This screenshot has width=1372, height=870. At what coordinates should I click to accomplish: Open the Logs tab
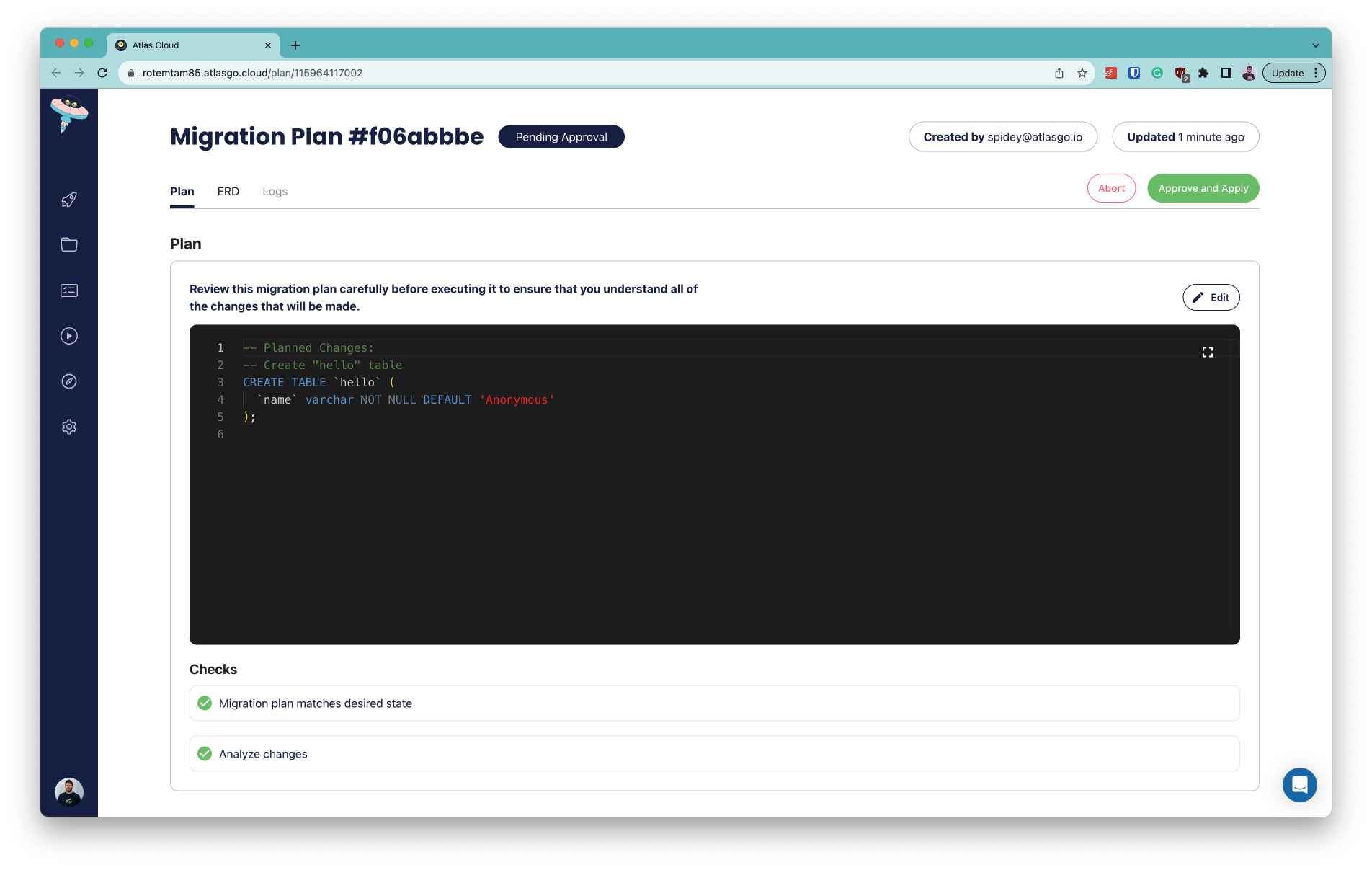[275, 191]
